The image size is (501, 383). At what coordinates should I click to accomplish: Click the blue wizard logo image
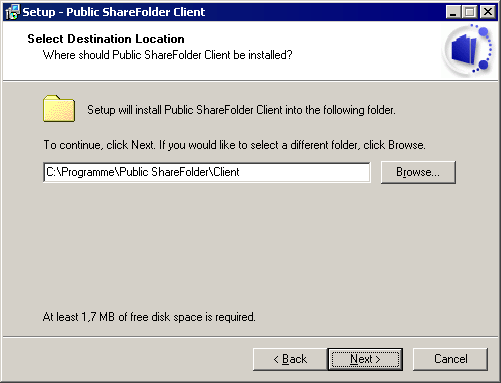[x=468, y=50]
